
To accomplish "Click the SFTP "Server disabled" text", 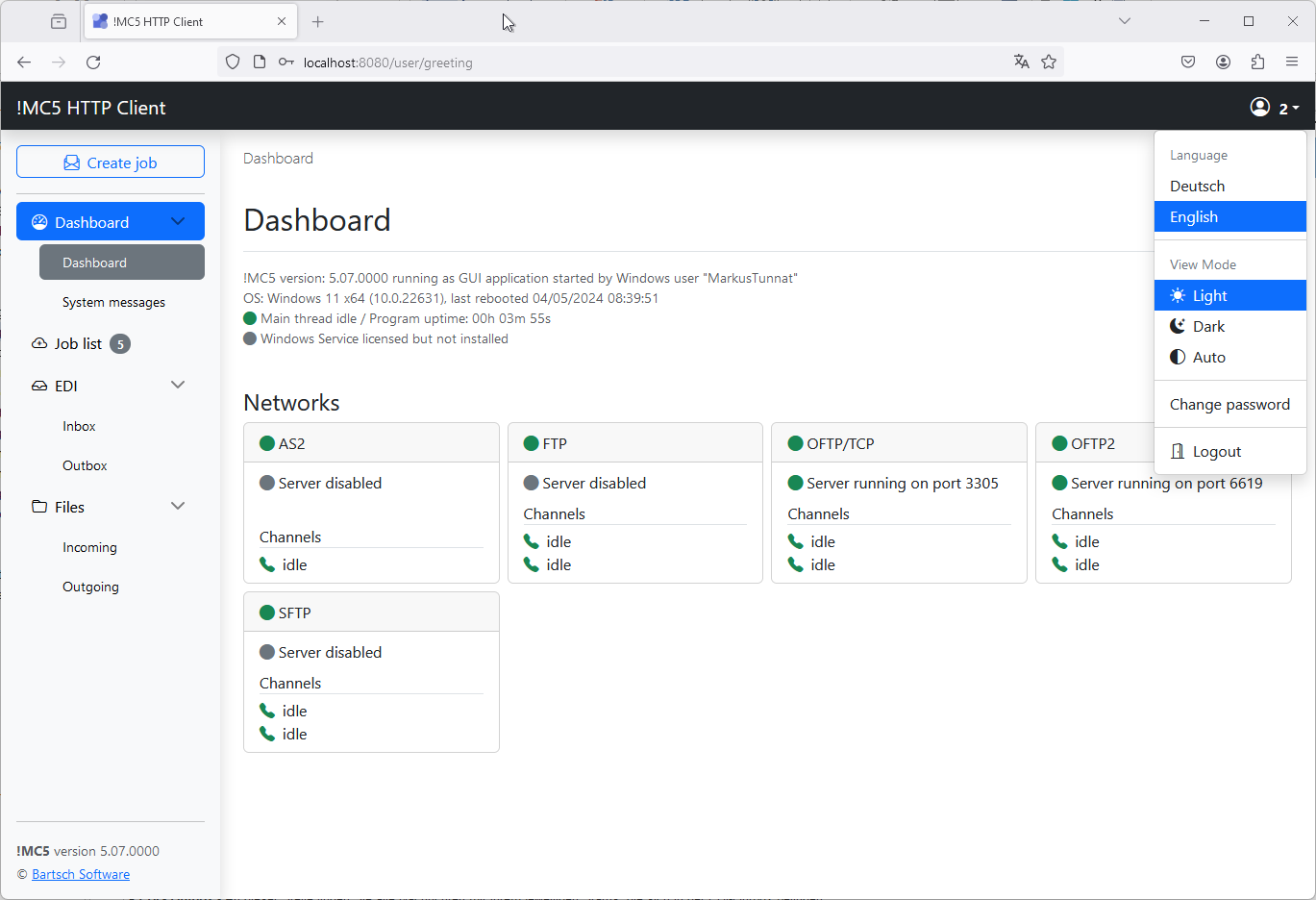I will coord(330,652).
